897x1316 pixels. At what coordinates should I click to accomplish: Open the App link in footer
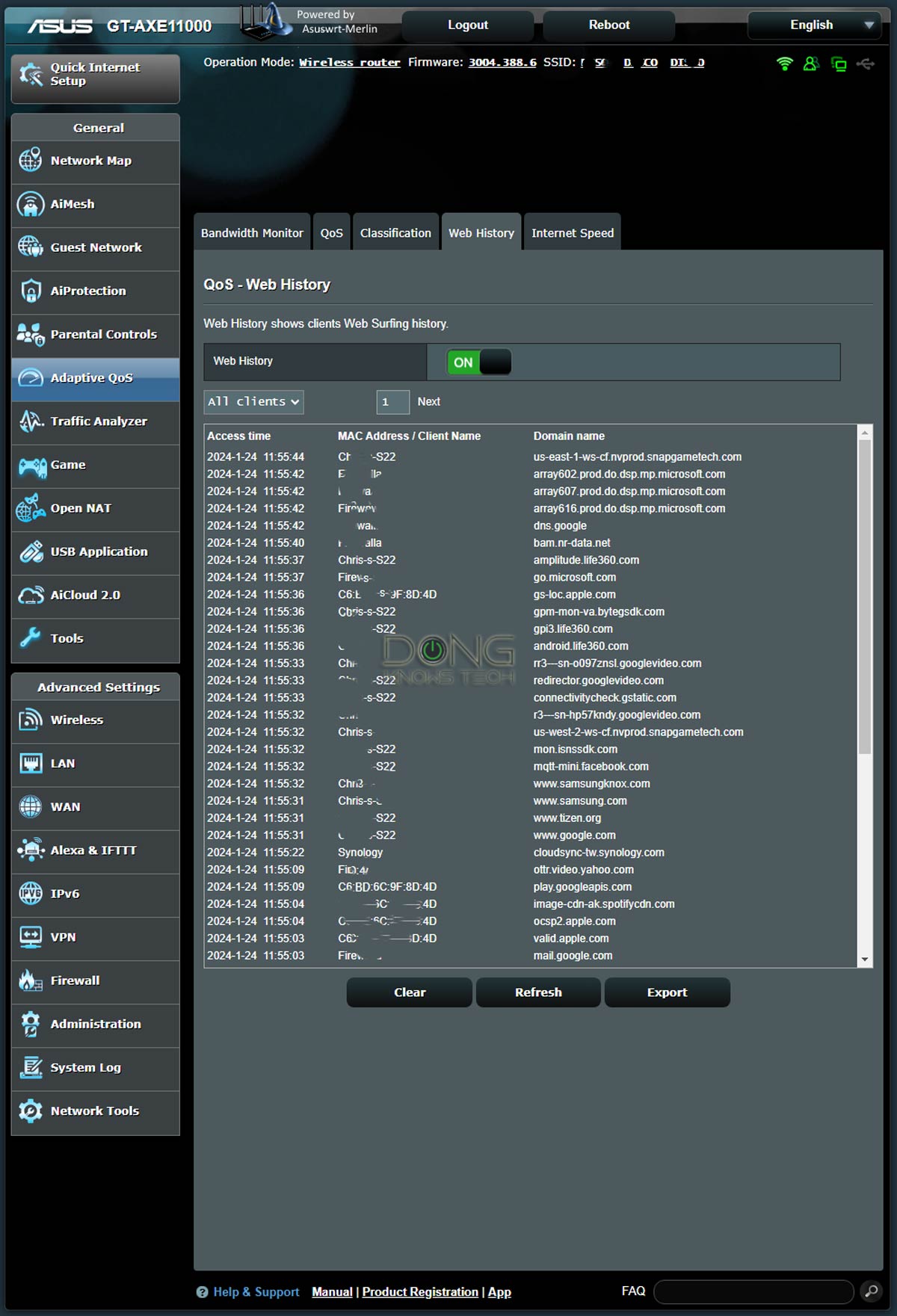(x=499, y=1291)
